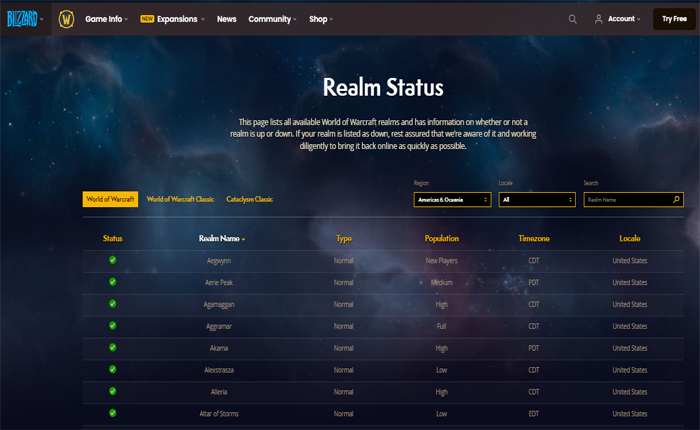Click the realm name Akama
The width and height of the screenshot is (700, 430).
click(x=219, y=348)
